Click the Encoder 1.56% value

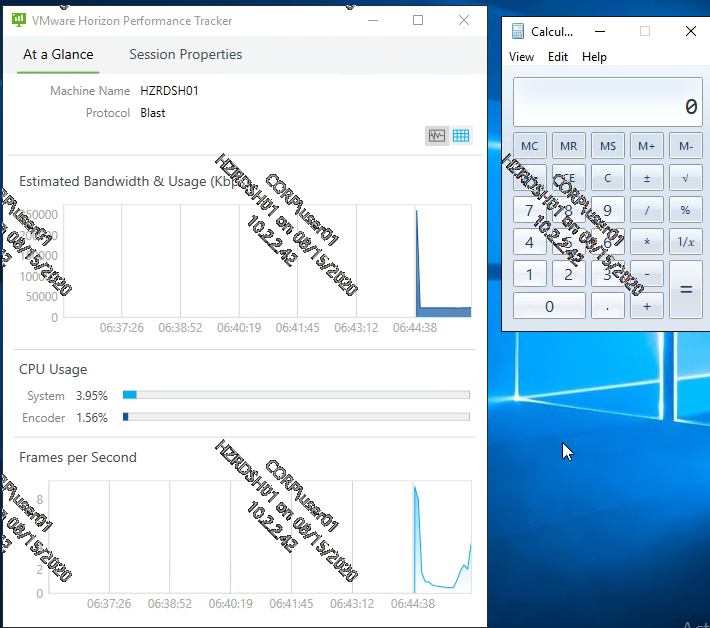(x=91, y=417)
